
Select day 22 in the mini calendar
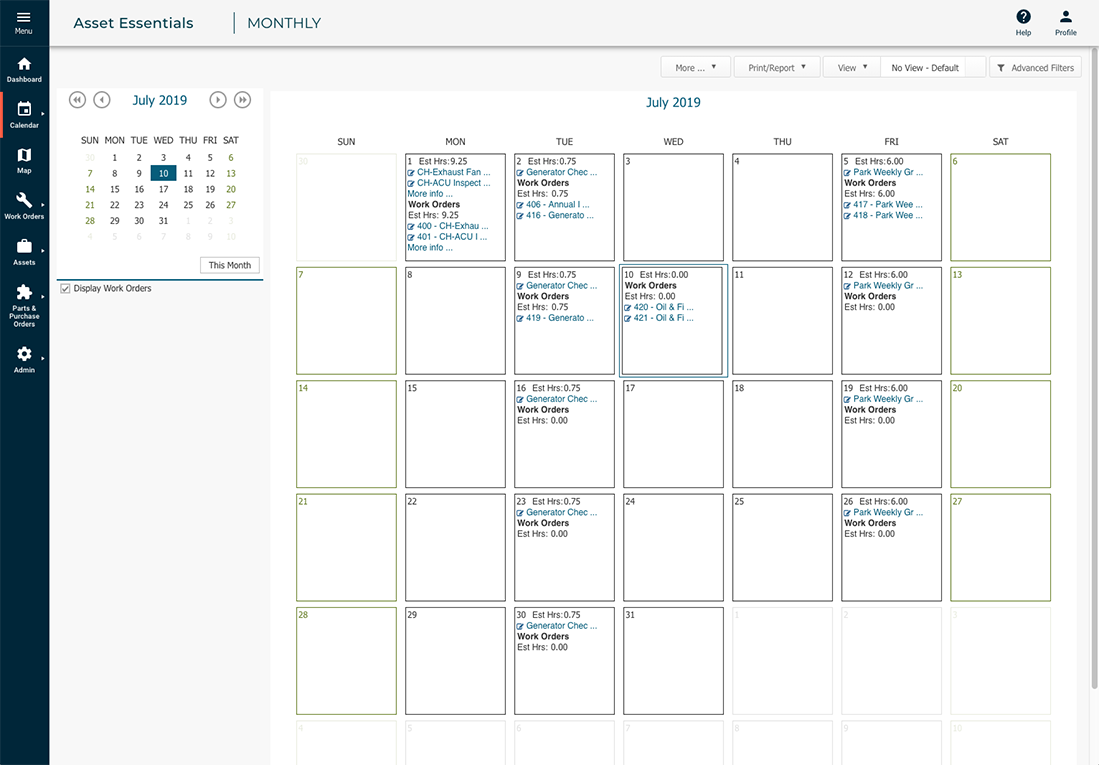point(115,205)
